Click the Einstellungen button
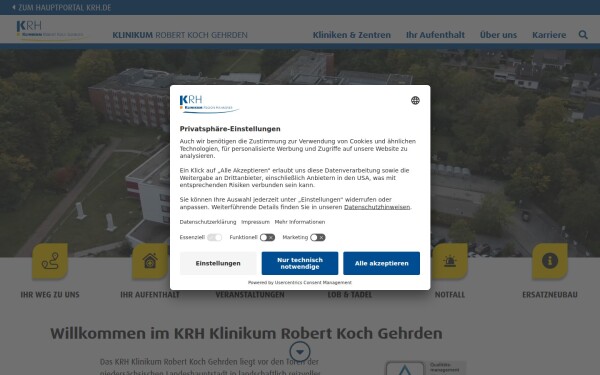 (x=218, y=263)
